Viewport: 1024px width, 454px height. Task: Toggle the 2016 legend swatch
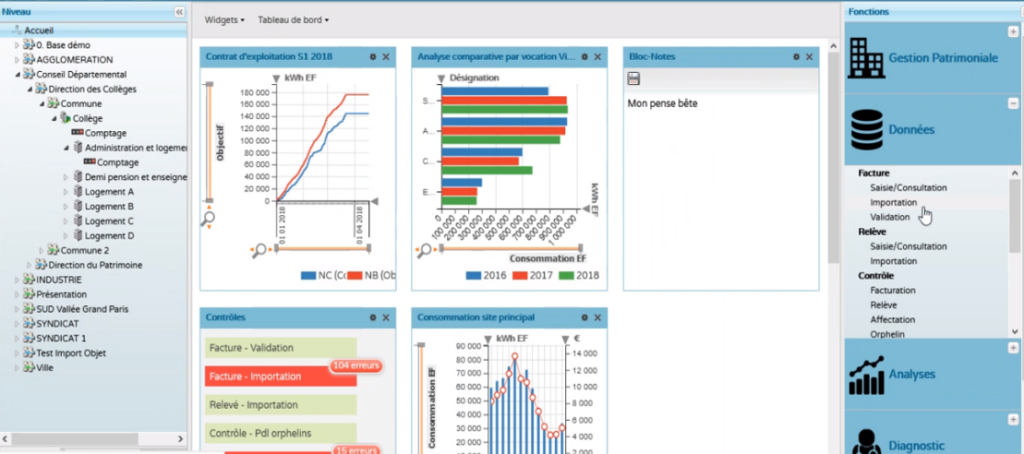[x=473, y=276]
